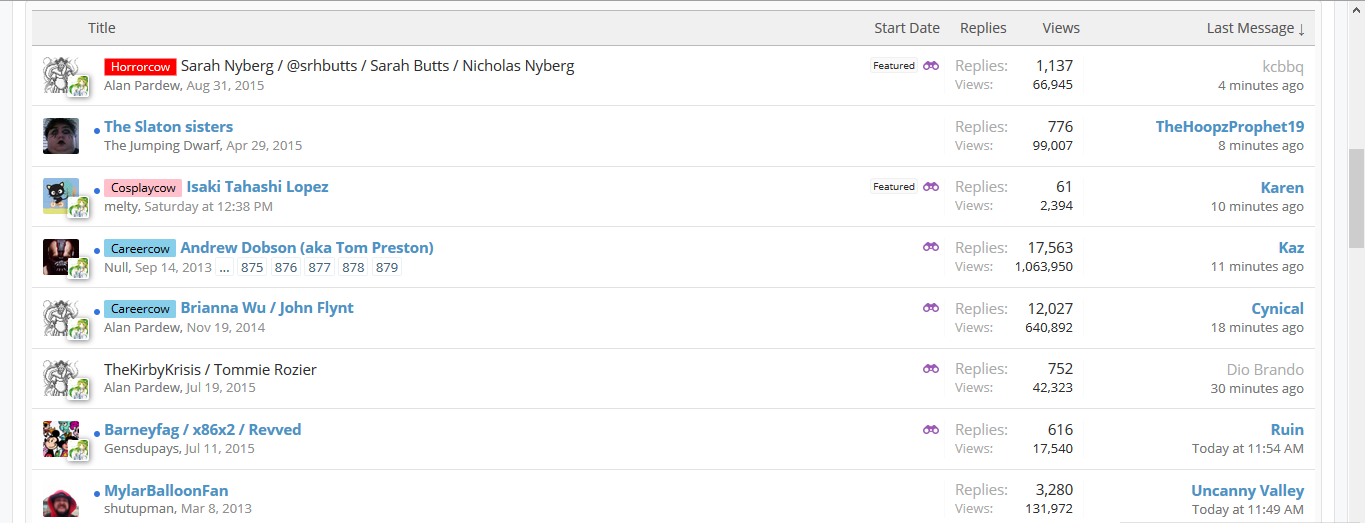Open author Gensdupays' profile link

coord(142,449)
